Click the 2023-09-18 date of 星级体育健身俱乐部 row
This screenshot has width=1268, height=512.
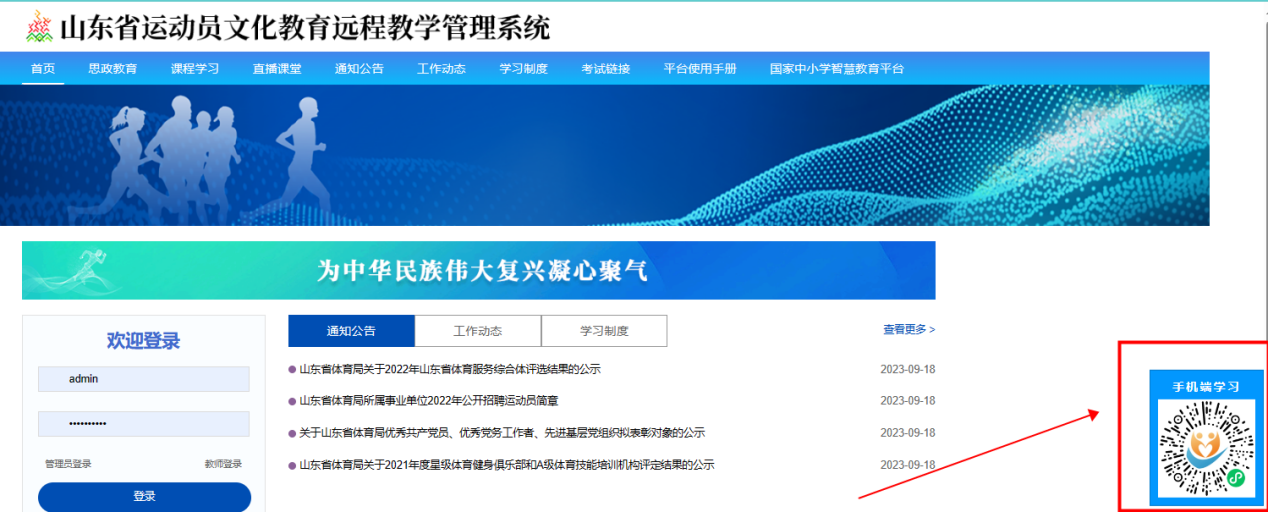(908, 465)
